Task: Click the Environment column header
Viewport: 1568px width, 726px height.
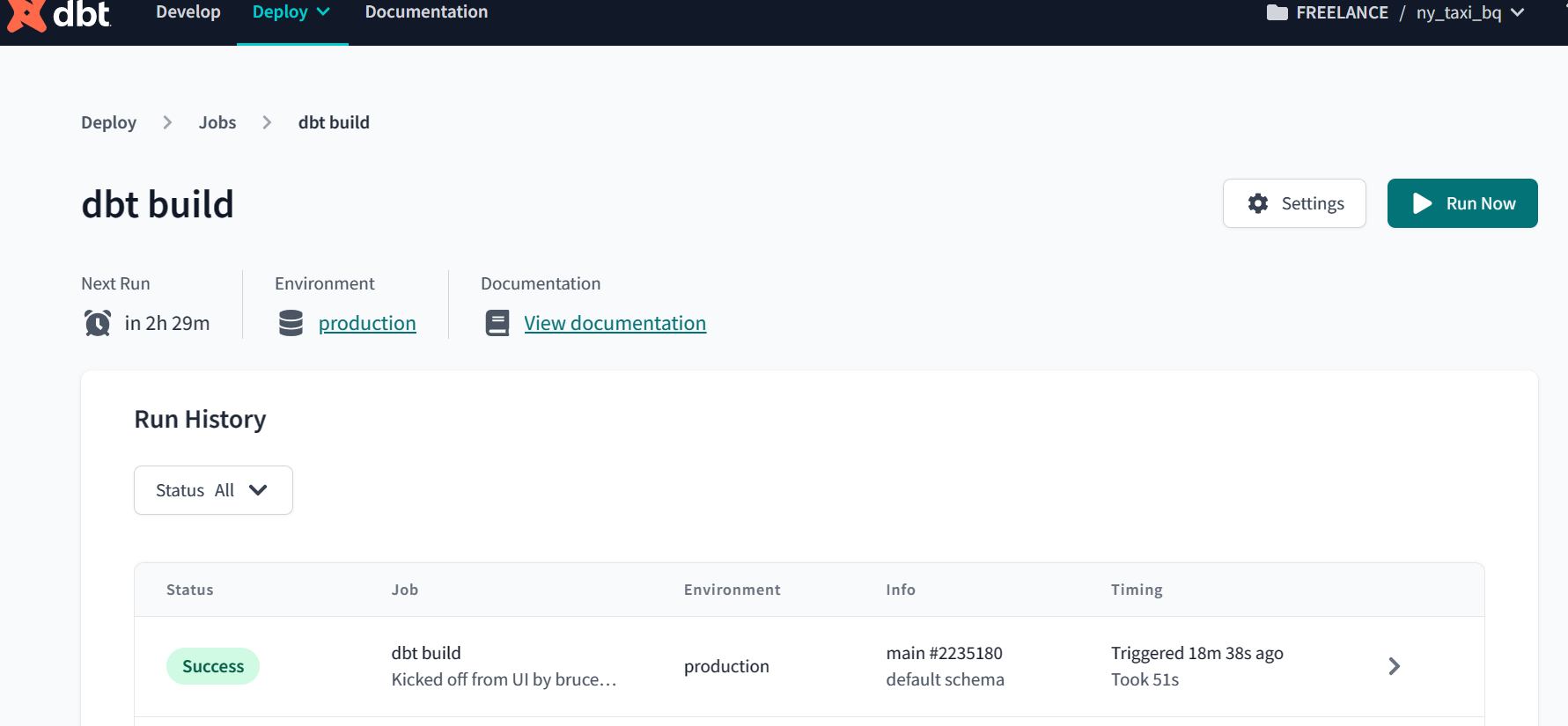Action: pyautogui.click(x=732, y=590)
